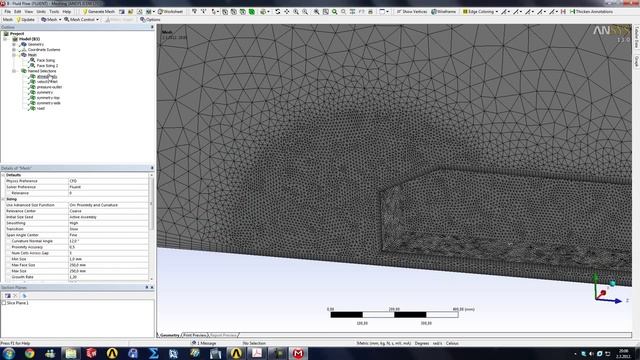Click the pressure-outlet named selection icon
640x360 pixels.
click(32, 87)
